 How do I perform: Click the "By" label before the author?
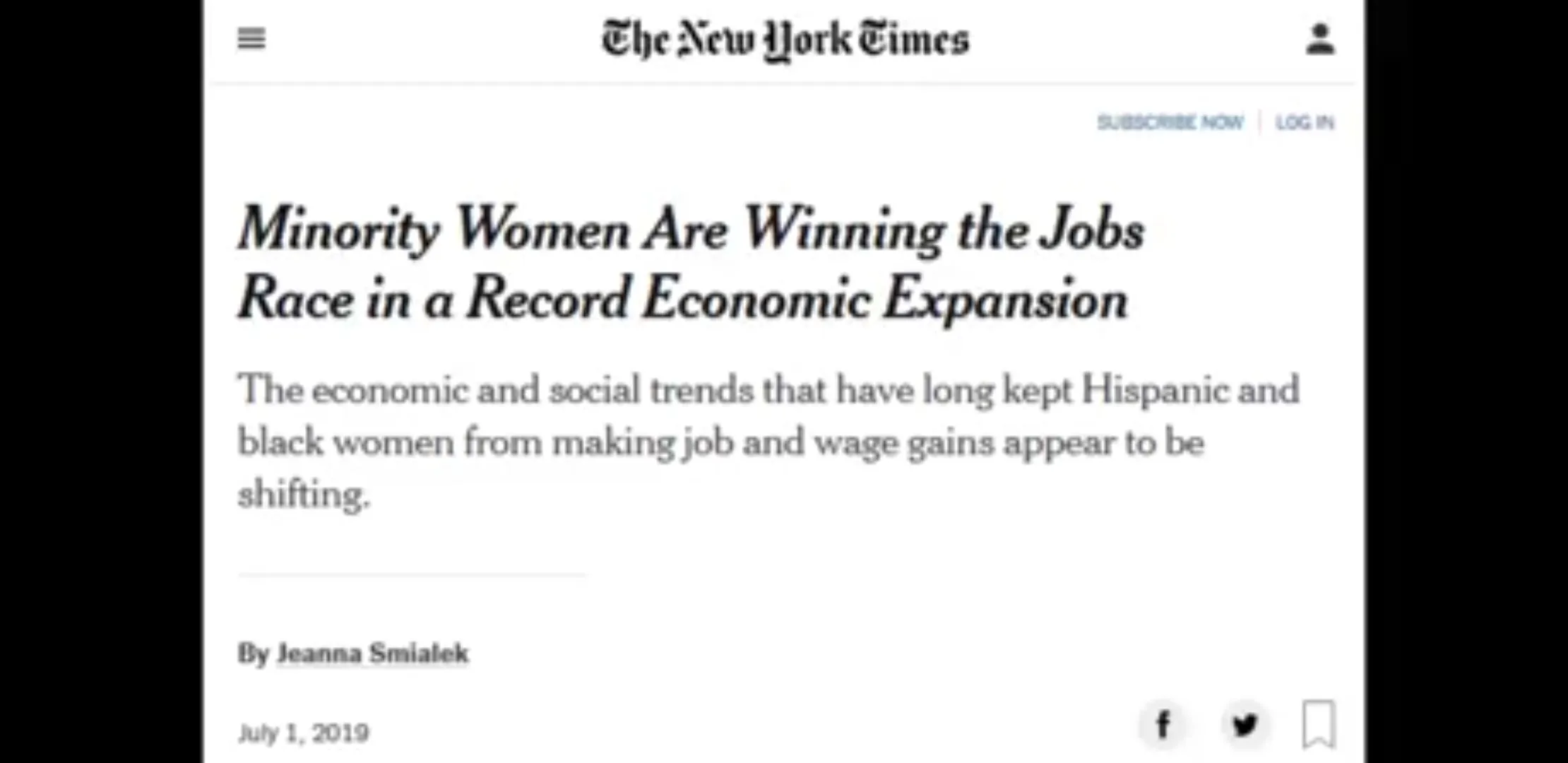click(253, 653)
